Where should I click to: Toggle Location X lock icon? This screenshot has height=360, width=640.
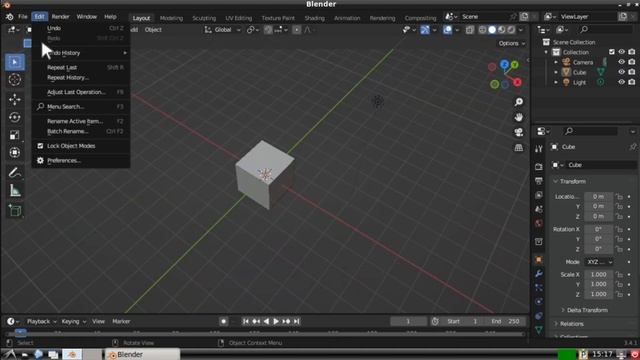pos(619,197)
